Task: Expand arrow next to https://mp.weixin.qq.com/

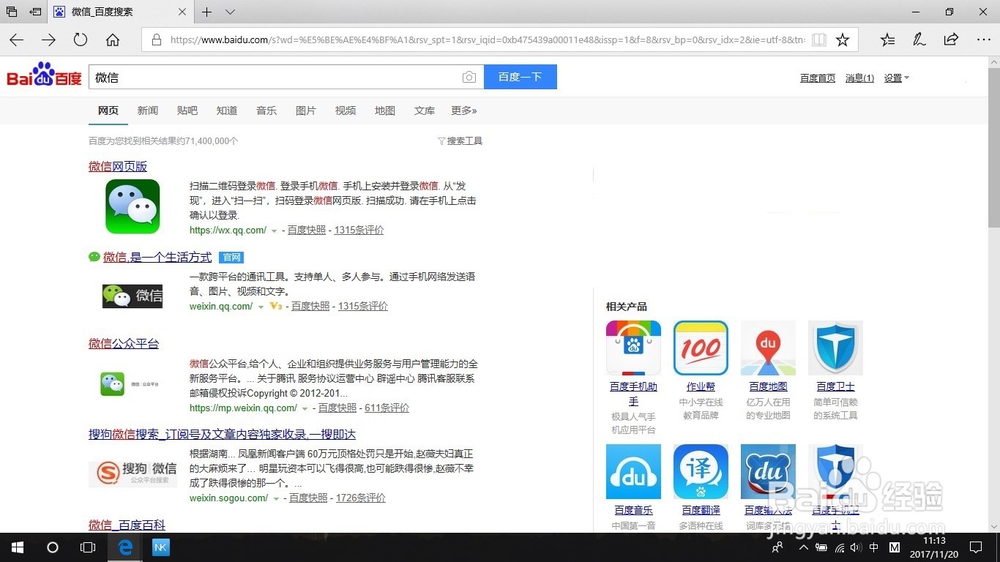Action: click(x=305, y=408)
